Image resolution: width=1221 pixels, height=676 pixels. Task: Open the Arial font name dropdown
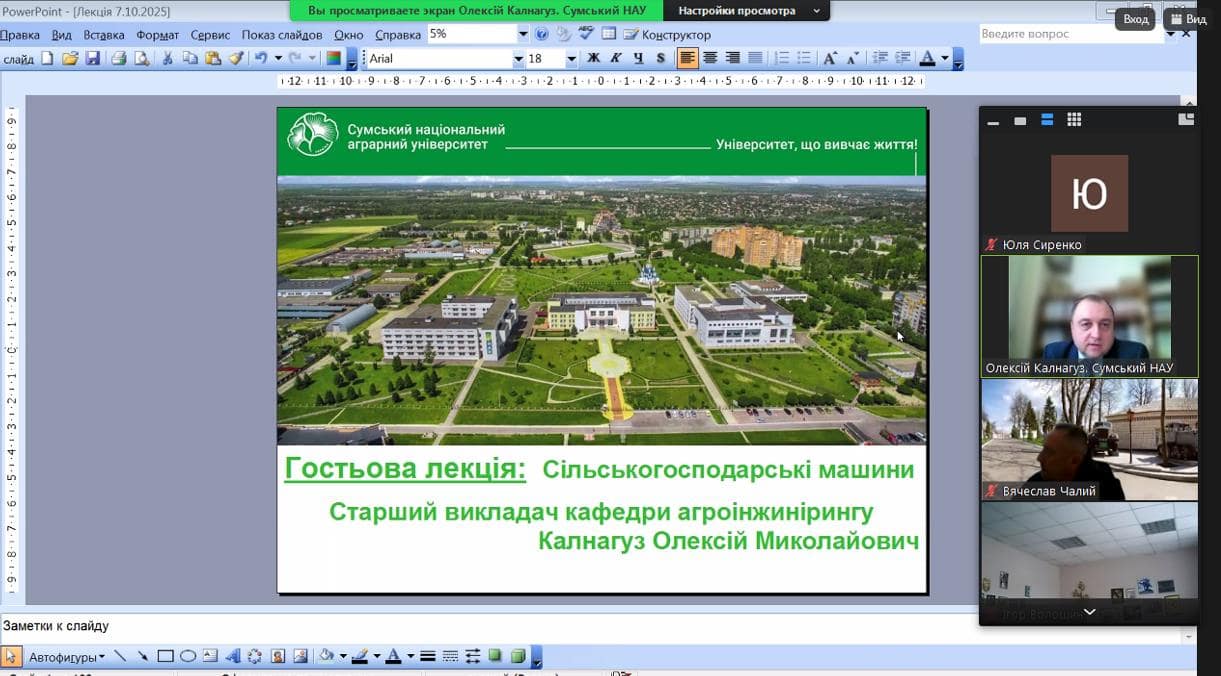518,59
